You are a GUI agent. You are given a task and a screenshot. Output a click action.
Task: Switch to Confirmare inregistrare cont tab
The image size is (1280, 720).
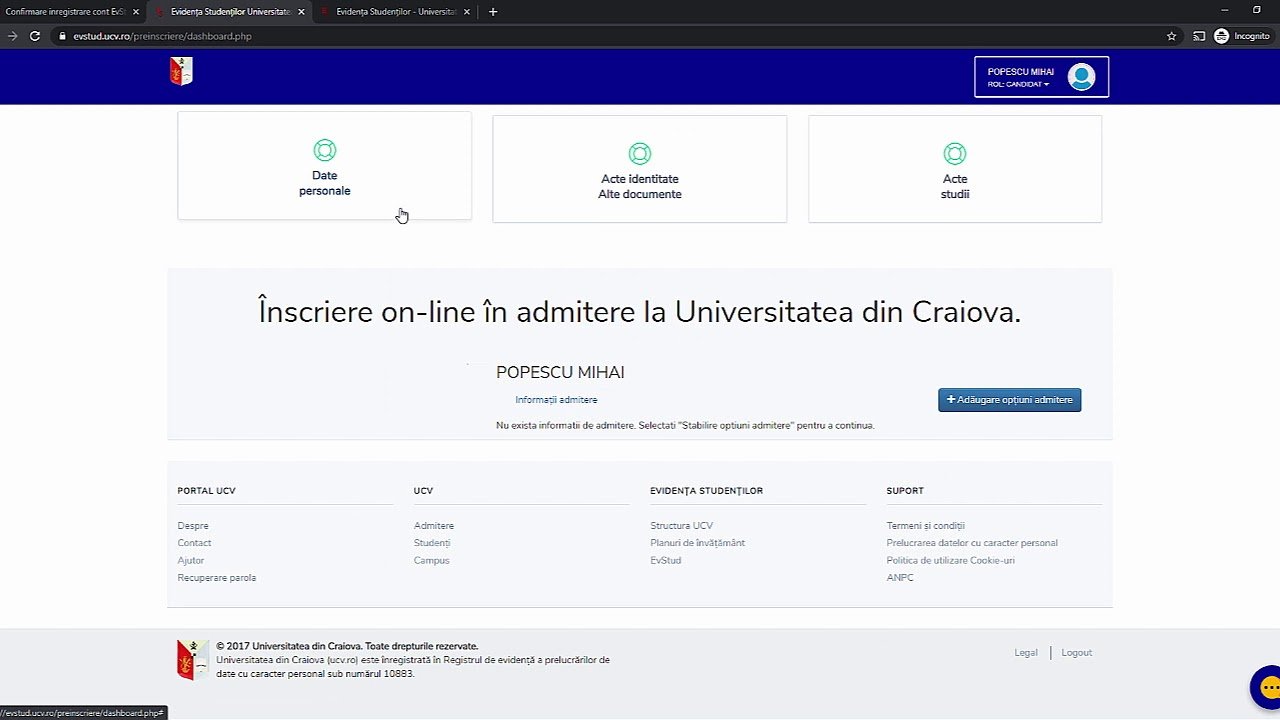coord(66,12)
